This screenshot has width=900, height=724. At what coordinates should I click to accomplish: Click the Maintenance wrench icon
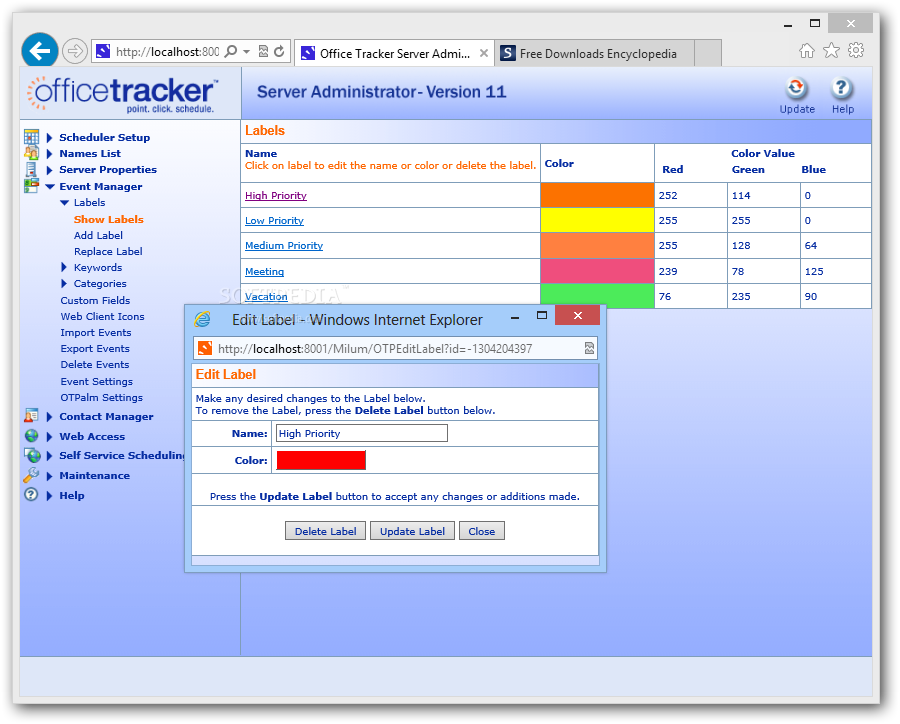pos(31,475)
